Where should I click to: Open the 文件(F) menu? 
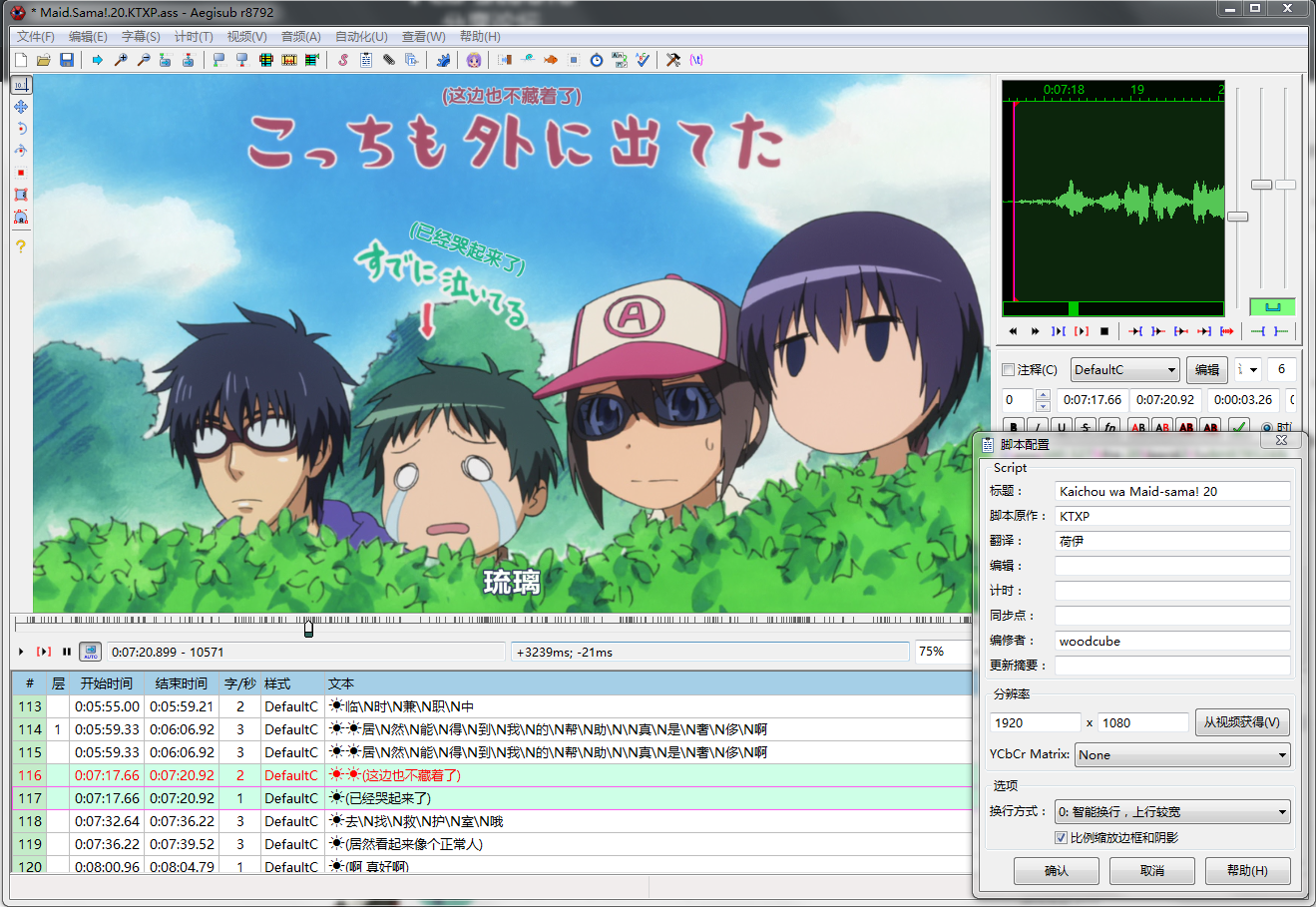(36, 37)
